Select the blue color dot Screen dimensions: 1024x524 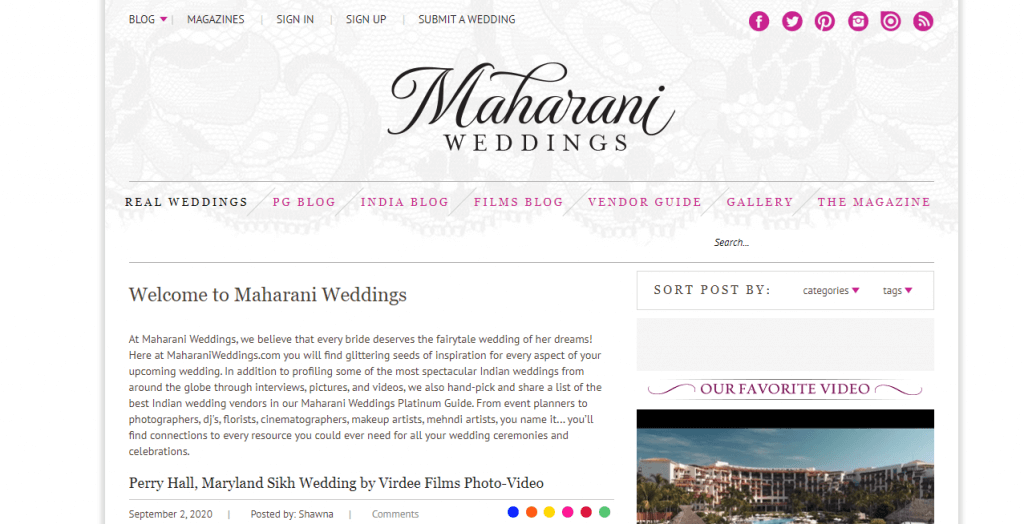tap(513, 512)
